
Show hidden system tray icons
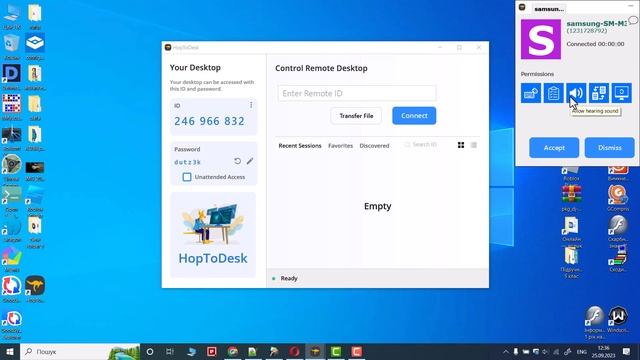(506, 351)
